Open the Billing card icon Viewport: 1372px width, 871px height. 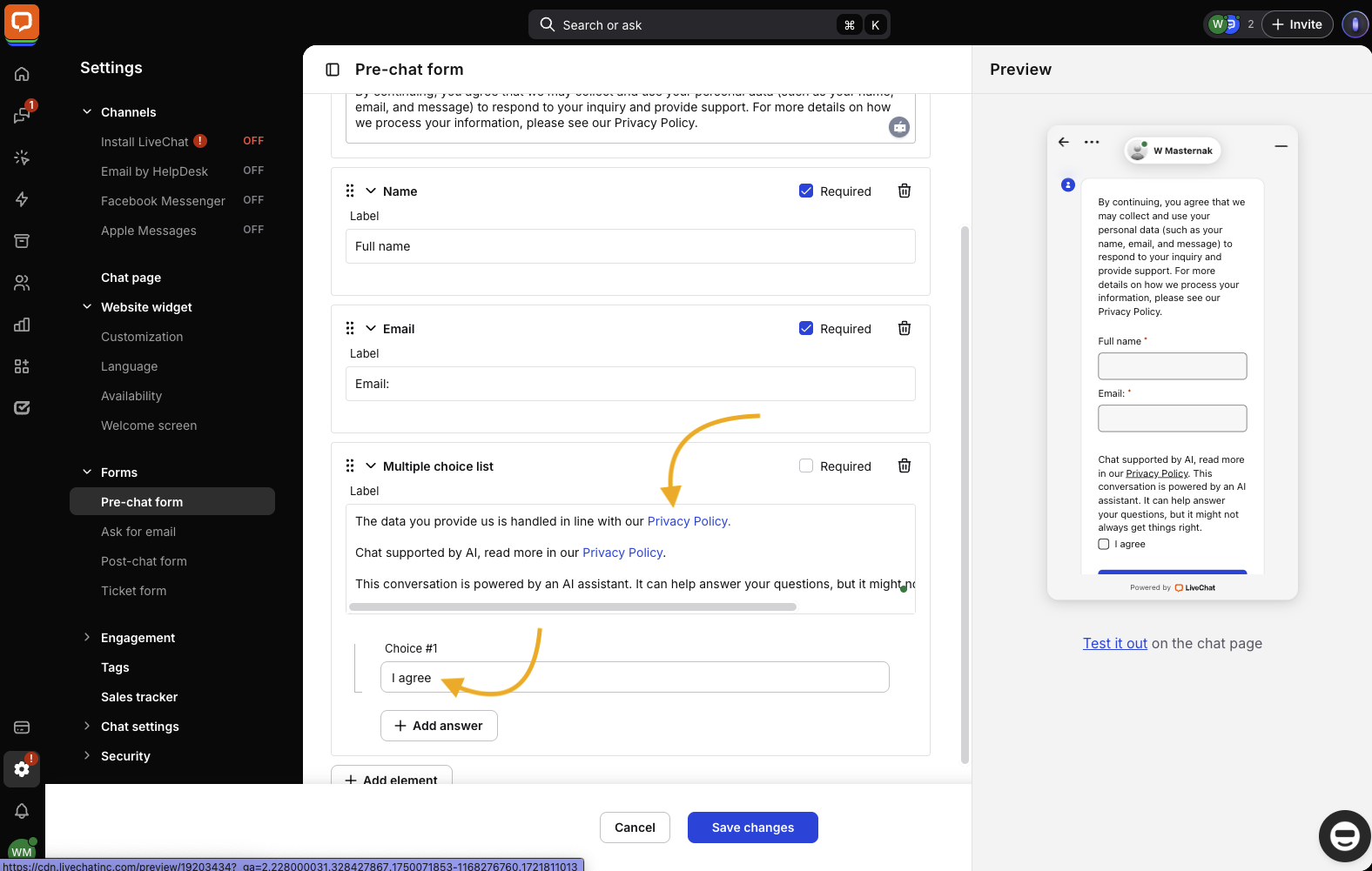(22, 727)
